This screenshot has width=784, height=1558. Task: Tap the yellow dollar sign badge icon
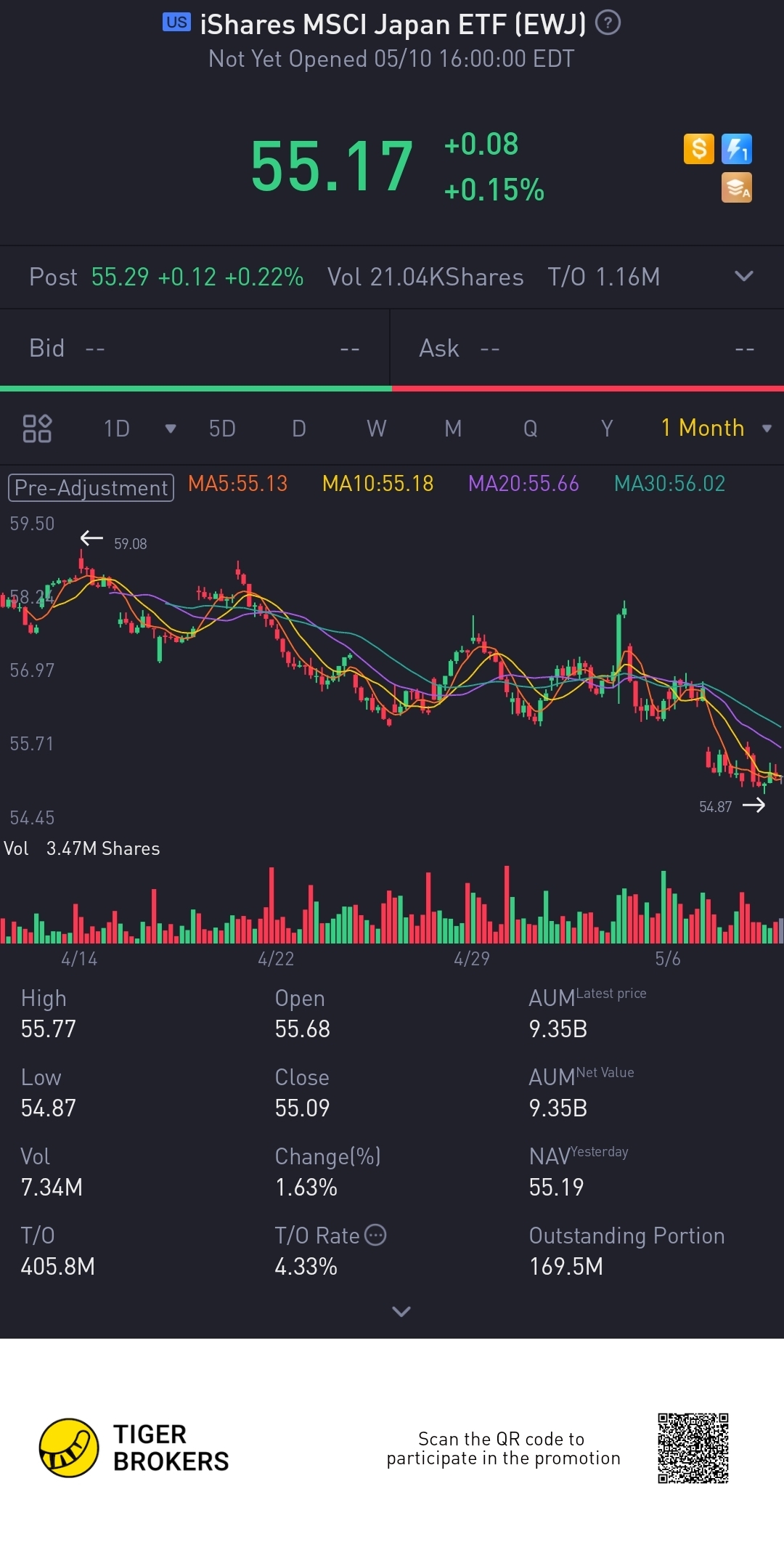[699, 149]
